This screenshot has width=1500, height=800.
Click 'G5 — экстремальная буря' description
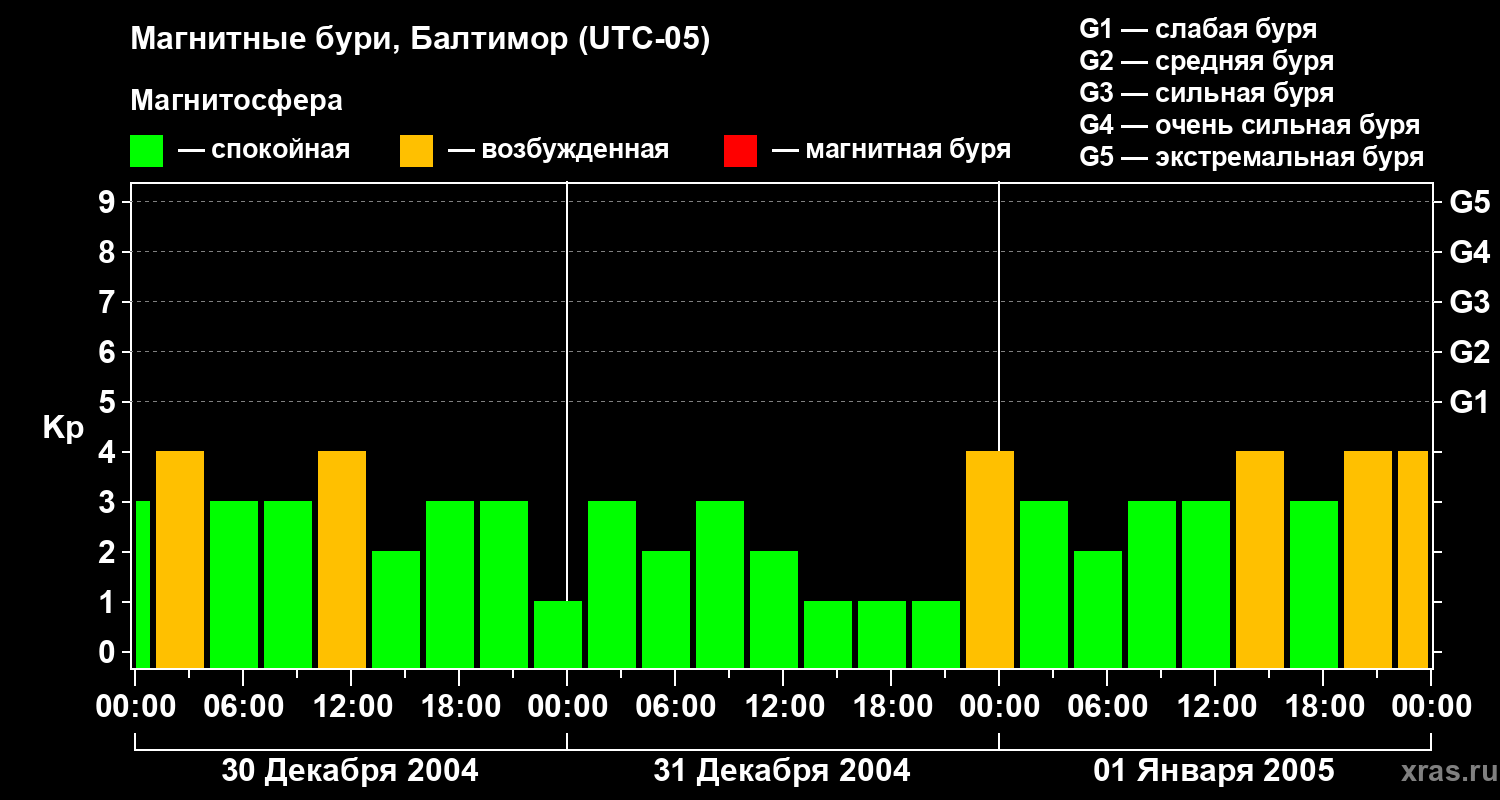tap(1251, 157)
